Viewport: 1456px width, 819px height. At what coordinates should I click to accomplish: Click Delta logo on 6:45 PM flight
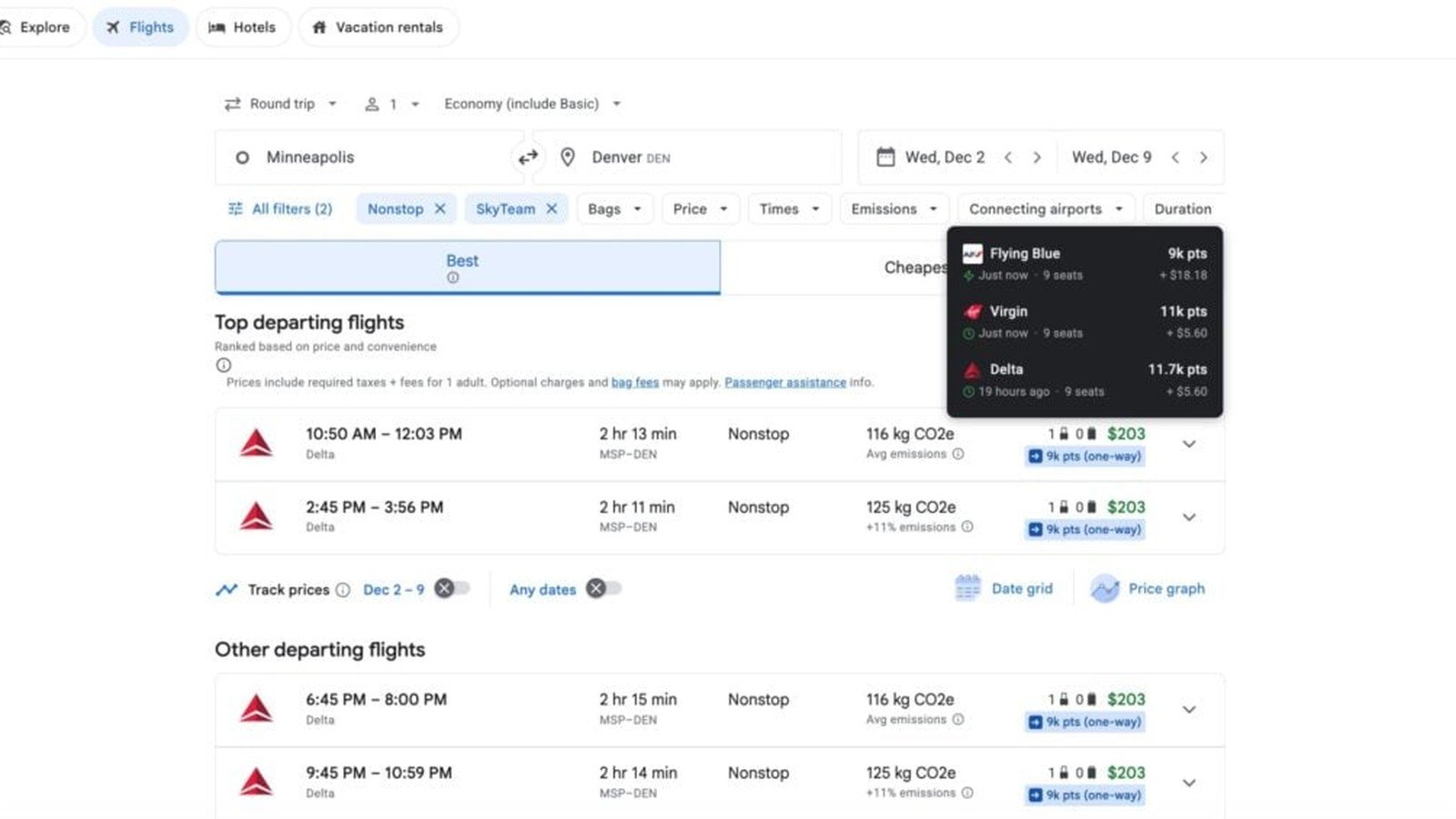pyautogui.click(x=256, y=709)
